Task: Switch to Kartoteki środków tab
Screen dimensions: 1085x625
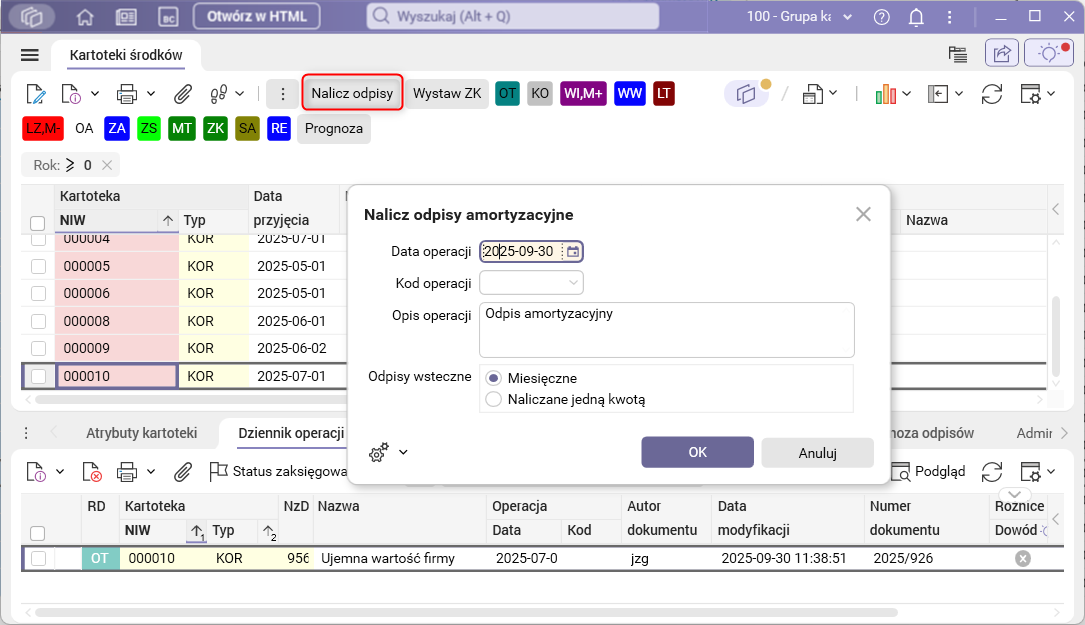Action: (126, 55)
